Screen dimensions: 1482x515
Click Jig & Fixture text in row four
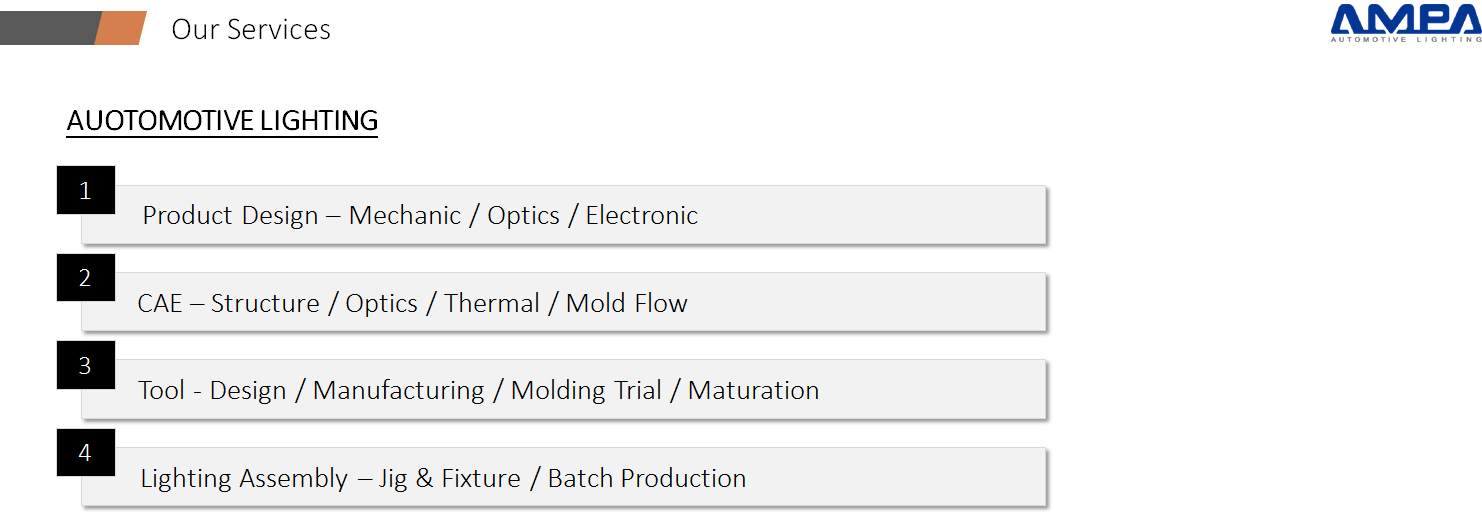tap(450, 479)
